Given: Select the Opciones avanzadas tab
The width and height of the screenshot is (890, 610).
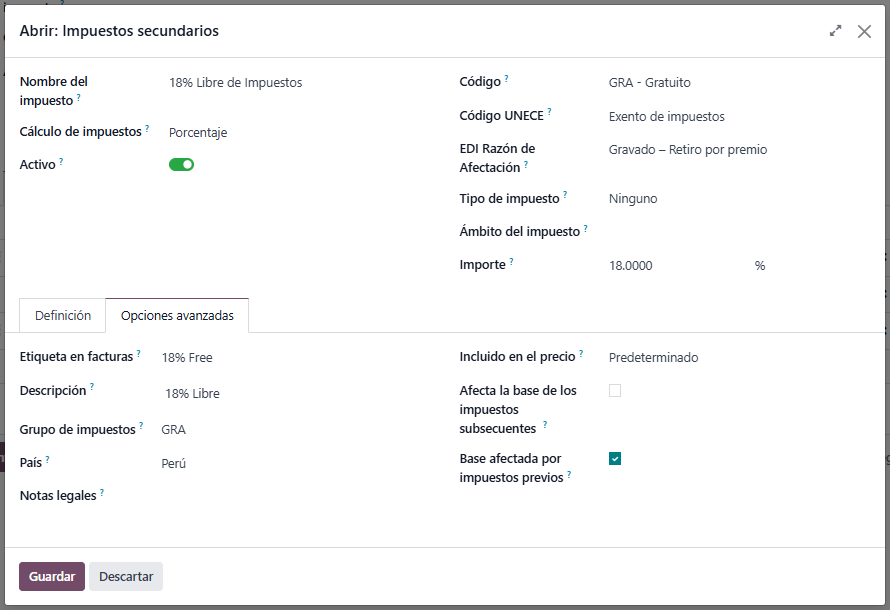Looking at the screenshot, I should point(177,316).
